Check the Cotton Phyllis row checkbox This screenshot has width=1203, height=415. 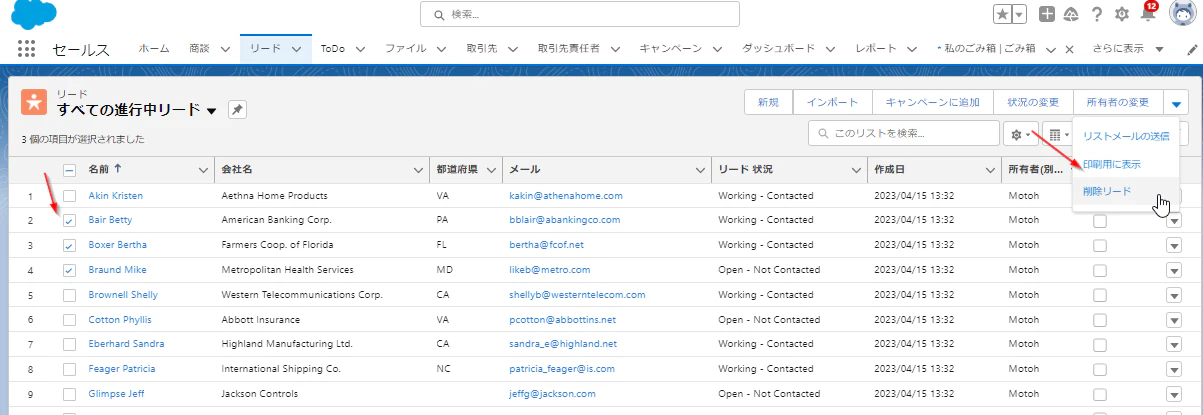tap(69, 320)
